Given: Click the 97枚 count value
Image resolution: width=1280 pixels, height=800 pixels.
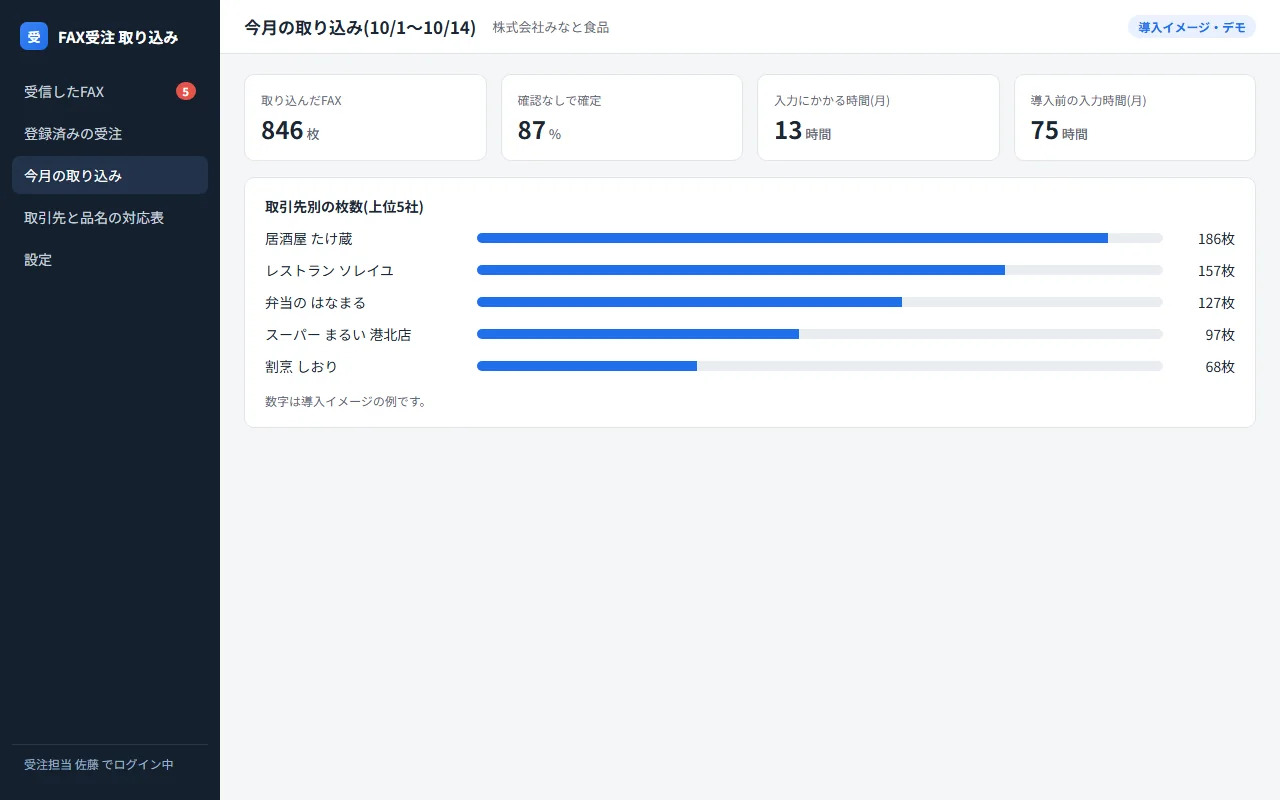Looking at the screenshot, I should click(1220, 335).
